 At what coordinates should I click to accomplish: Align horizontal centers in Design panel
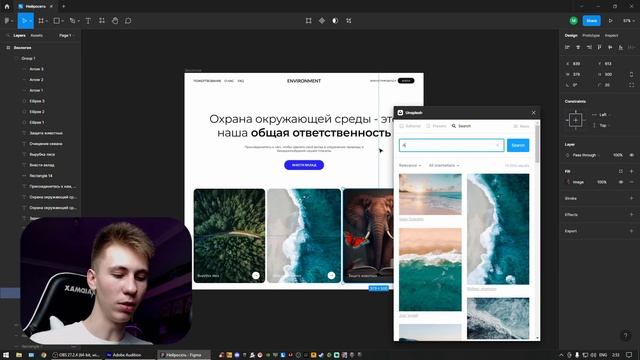point(578,48)
